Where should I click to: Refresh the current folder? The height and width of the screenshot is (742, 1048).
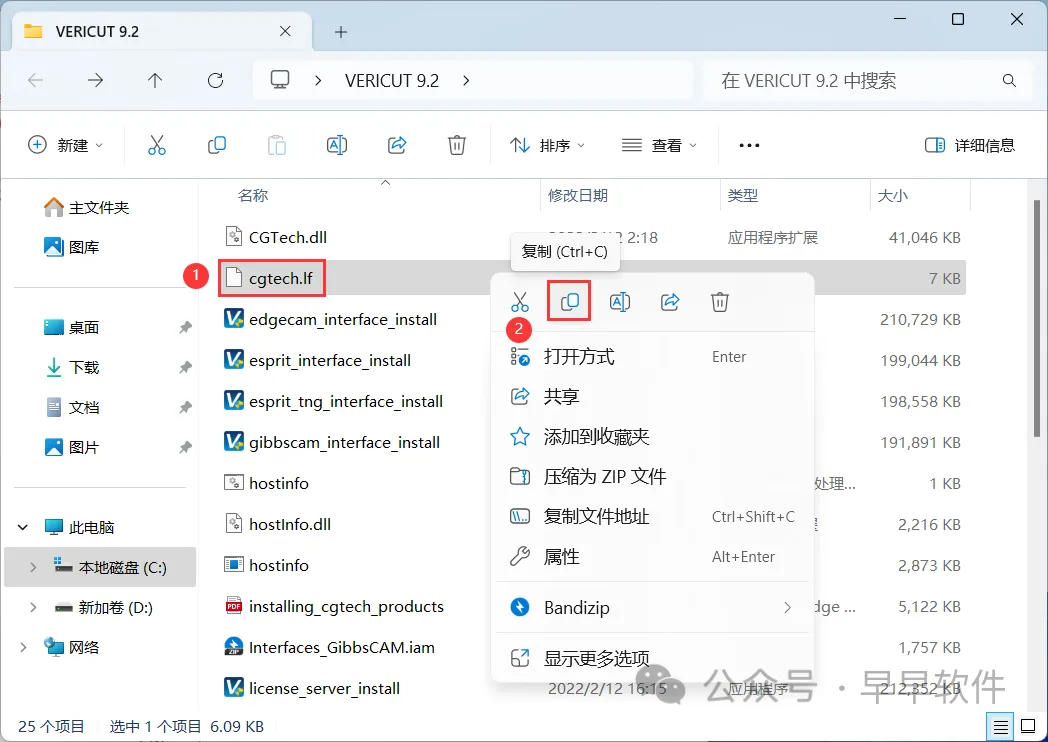coord(215,81)
